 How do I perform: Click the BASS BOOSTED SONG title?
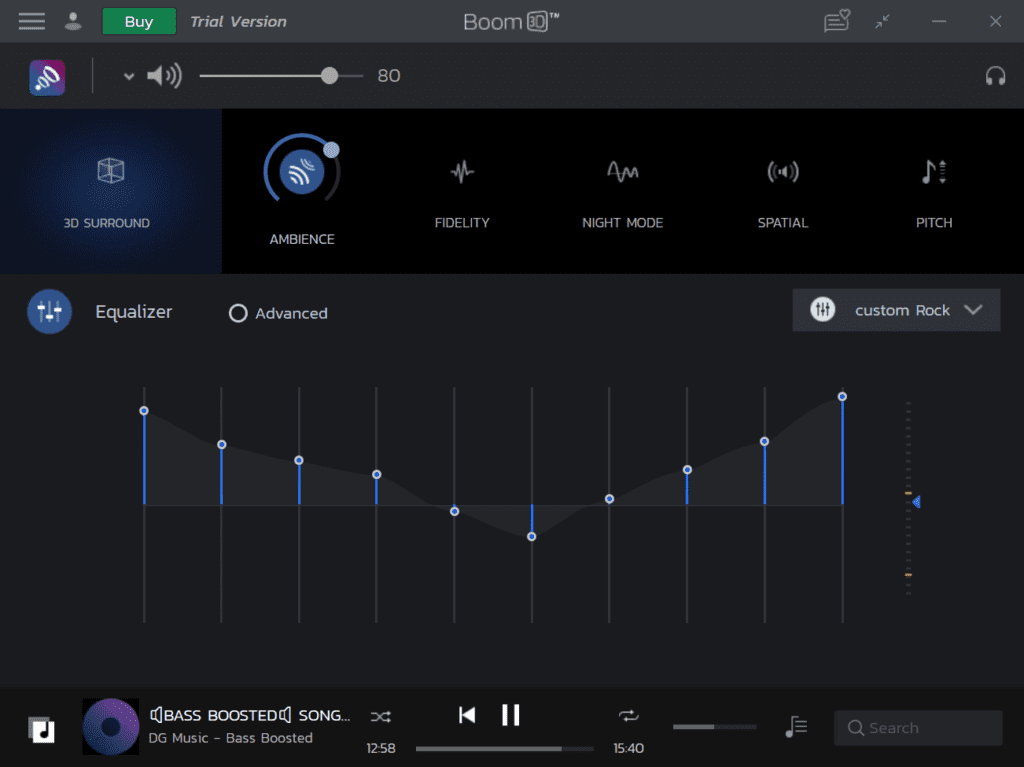(250, 715)
